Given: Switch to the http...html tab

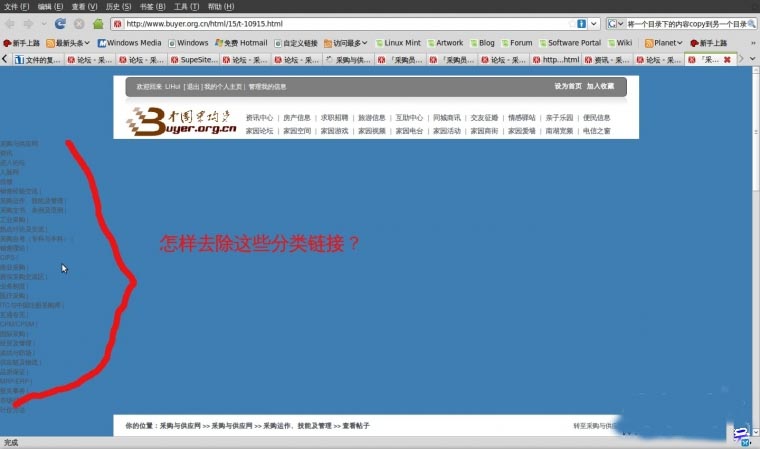Looking at the screenshot, I should (556, 60).
